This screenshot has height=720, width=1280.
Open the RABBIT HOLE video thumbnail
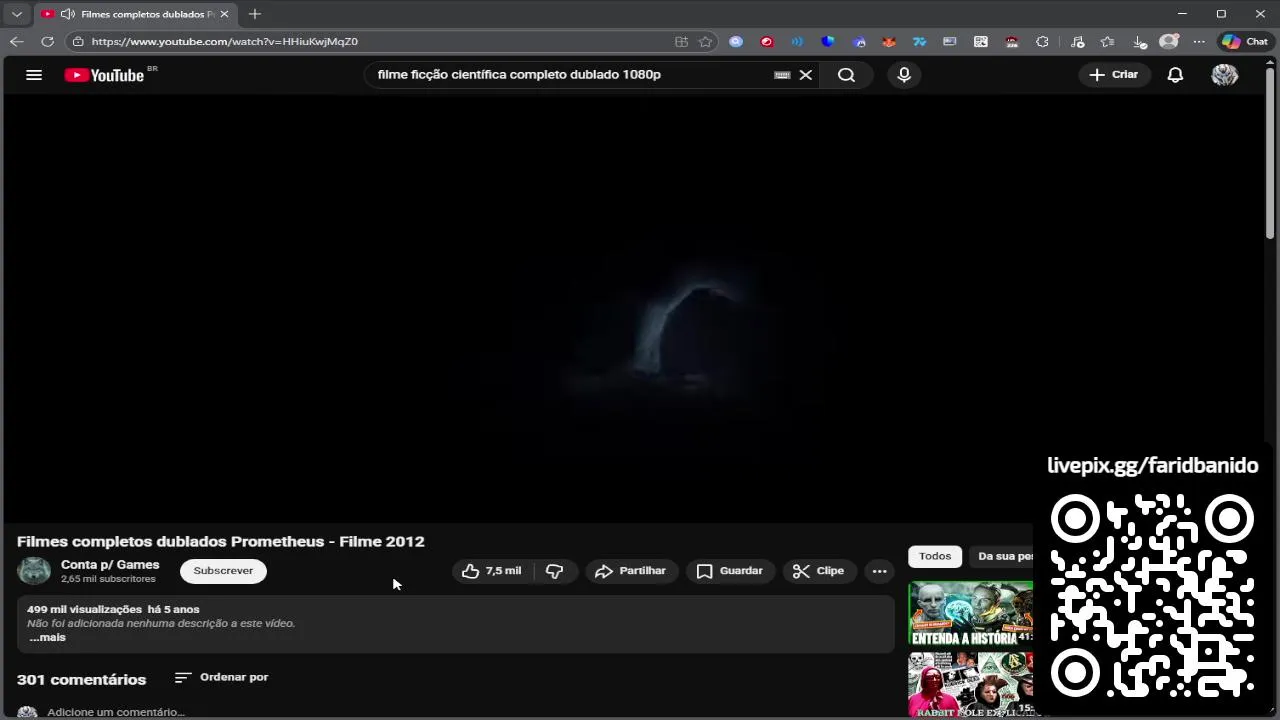[971, 684]
